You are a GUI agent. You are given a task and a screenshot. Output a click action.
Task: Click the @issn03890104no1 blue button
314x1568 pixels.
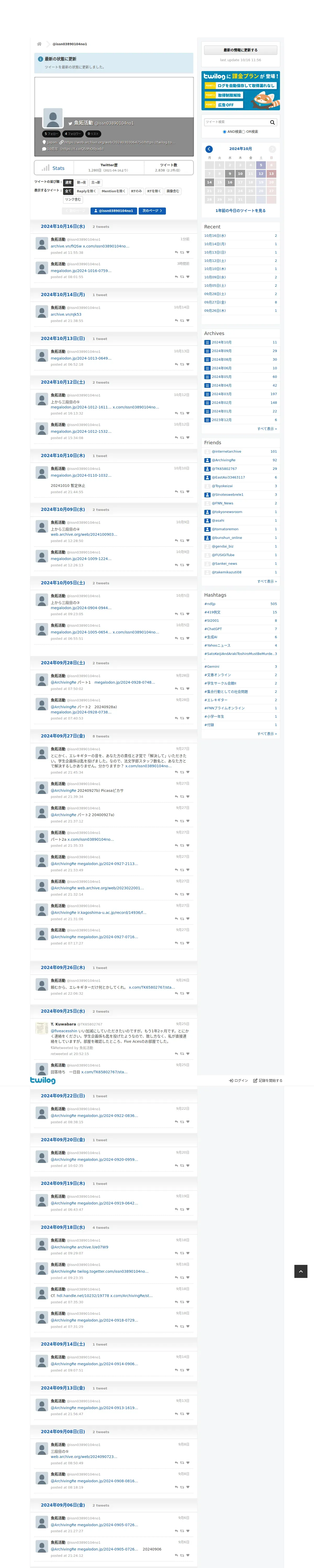[x=114, y=211]
